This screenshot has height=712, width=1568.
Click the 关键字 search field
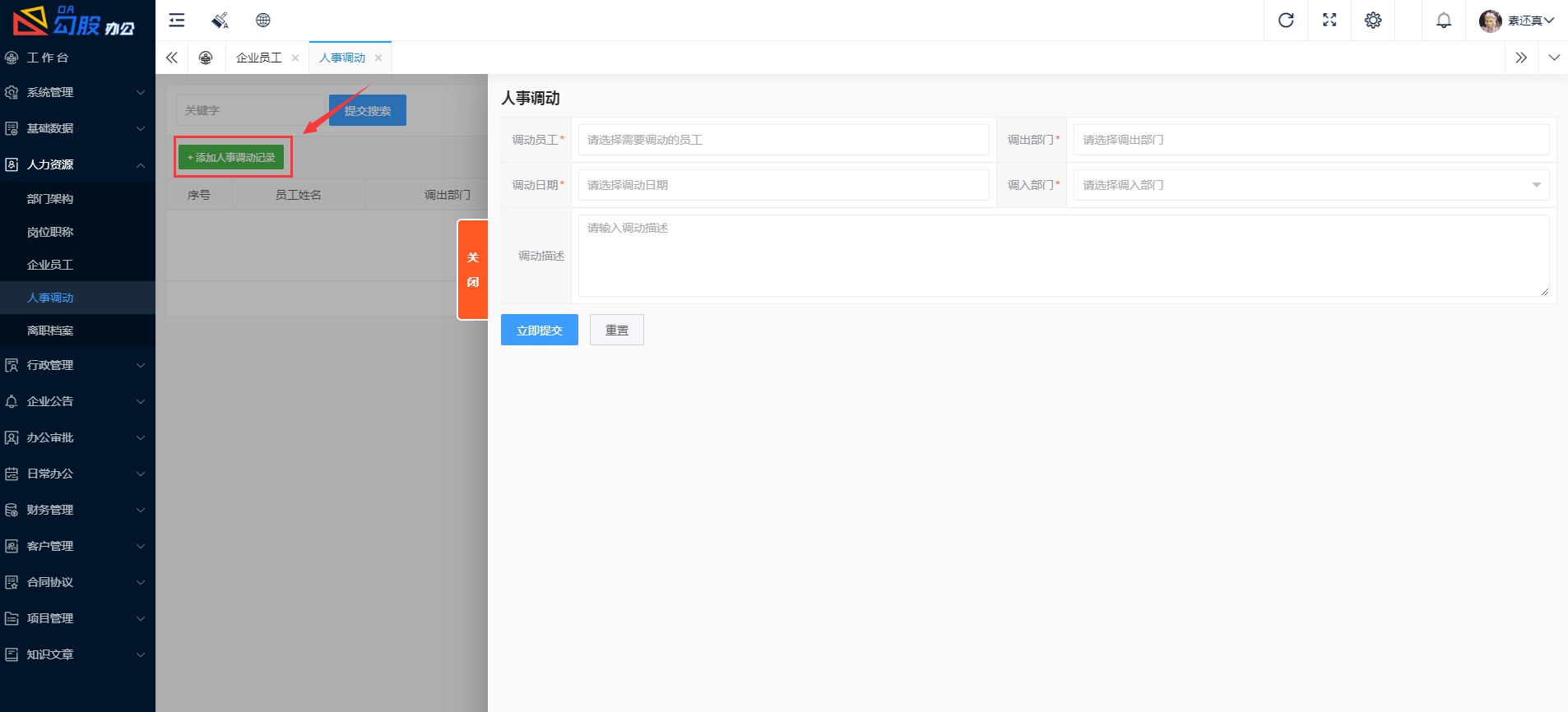pyautogui.click(x=252, y=110)
